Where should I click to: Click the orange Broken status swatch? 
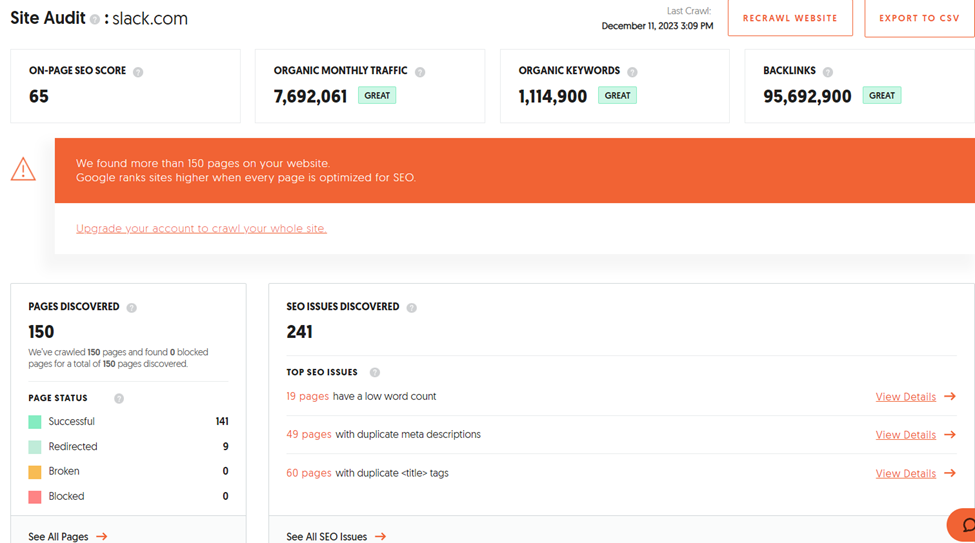tap(35, 471)
